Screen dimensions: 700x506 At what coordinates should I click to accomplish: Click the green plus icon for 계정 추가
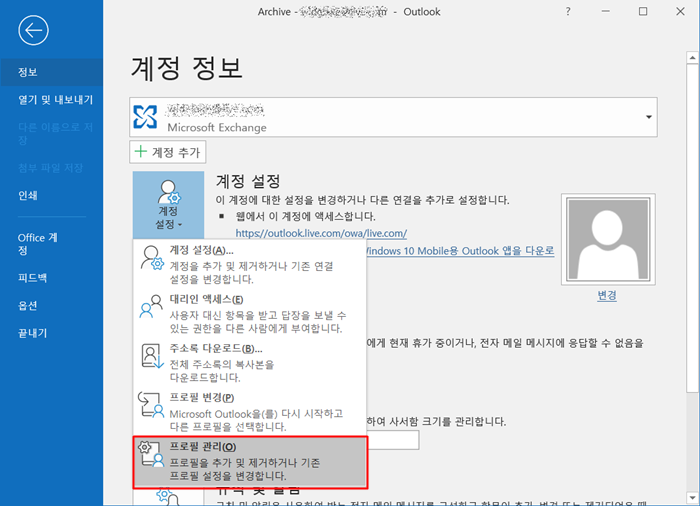[141, 151]
